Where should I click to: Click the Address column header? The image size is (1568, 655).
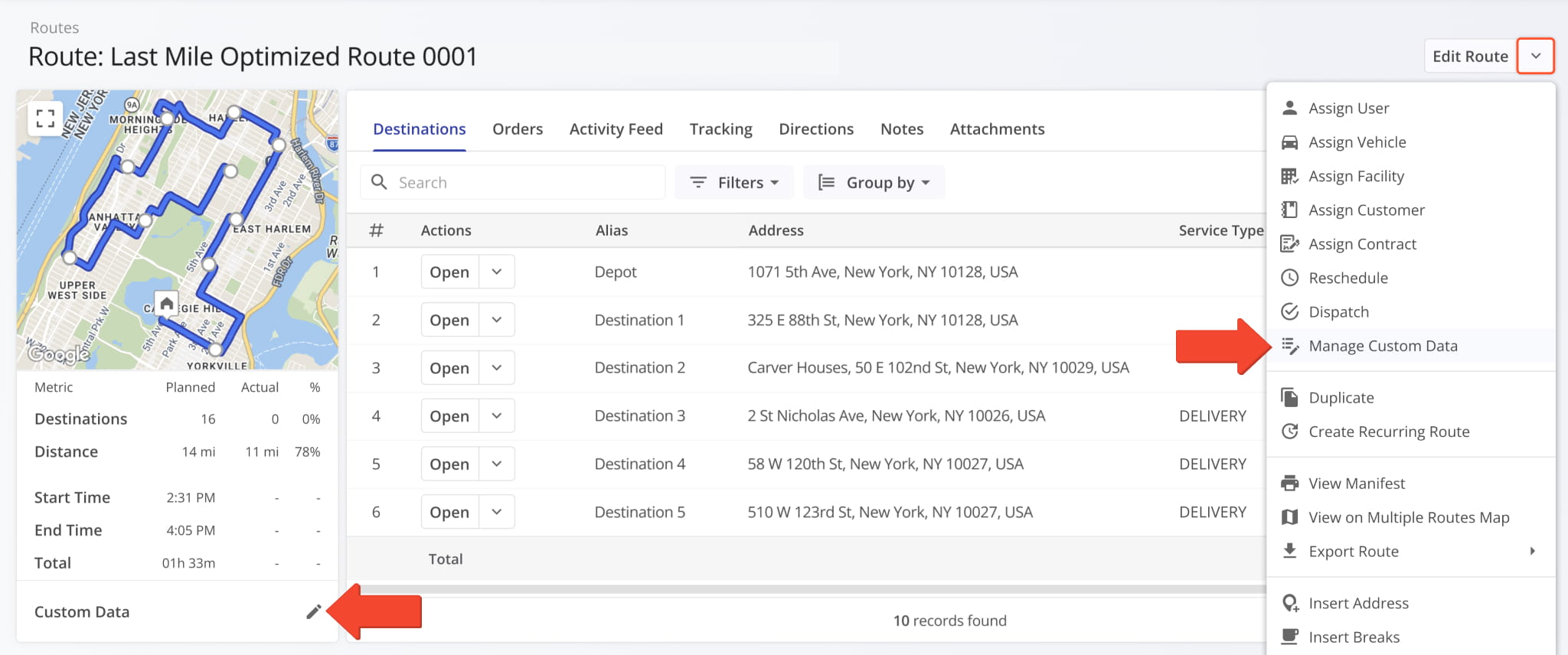click(776, 230)
